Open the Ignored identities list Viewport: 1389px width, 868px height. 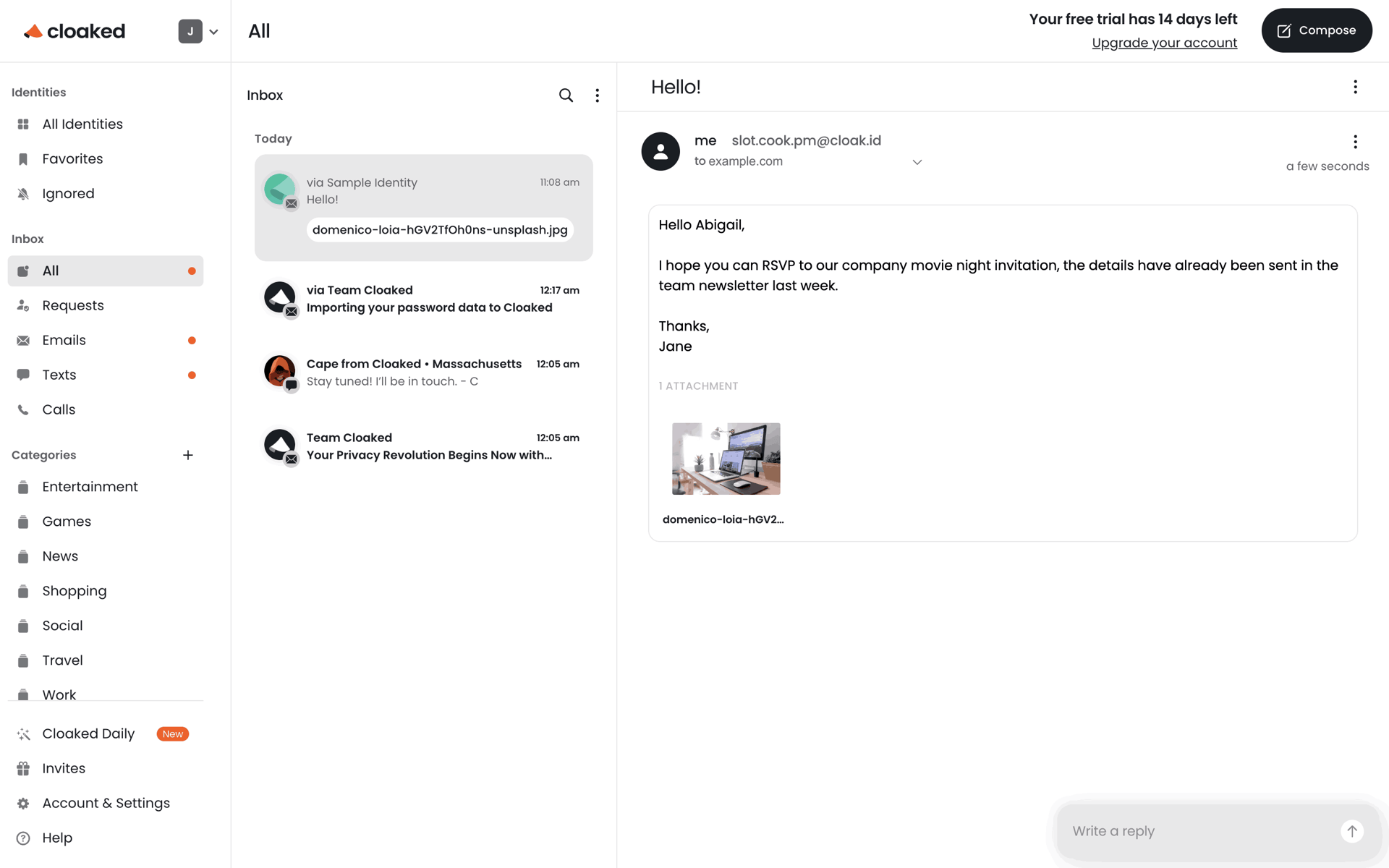click(106, 194)
